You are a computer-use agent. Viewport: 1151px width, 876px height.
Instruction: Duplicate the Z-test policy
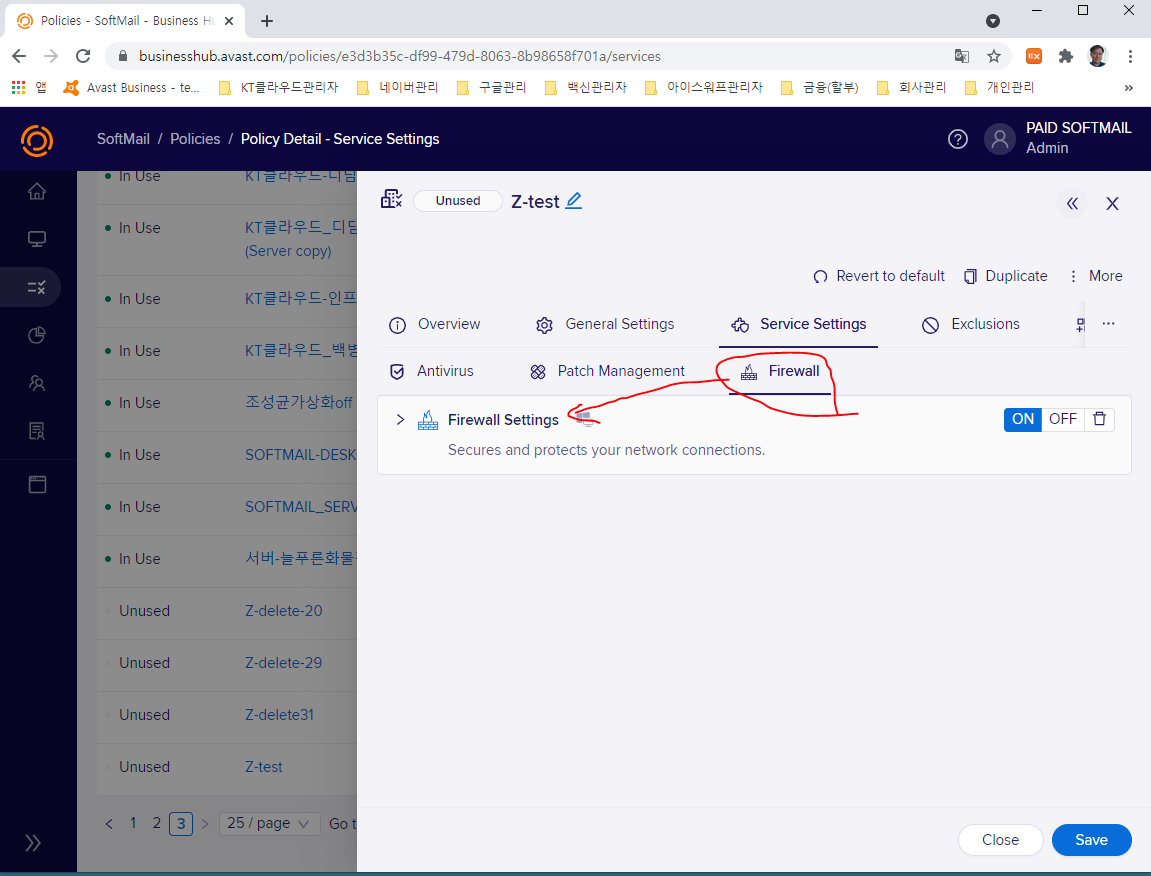point(1005,276)
